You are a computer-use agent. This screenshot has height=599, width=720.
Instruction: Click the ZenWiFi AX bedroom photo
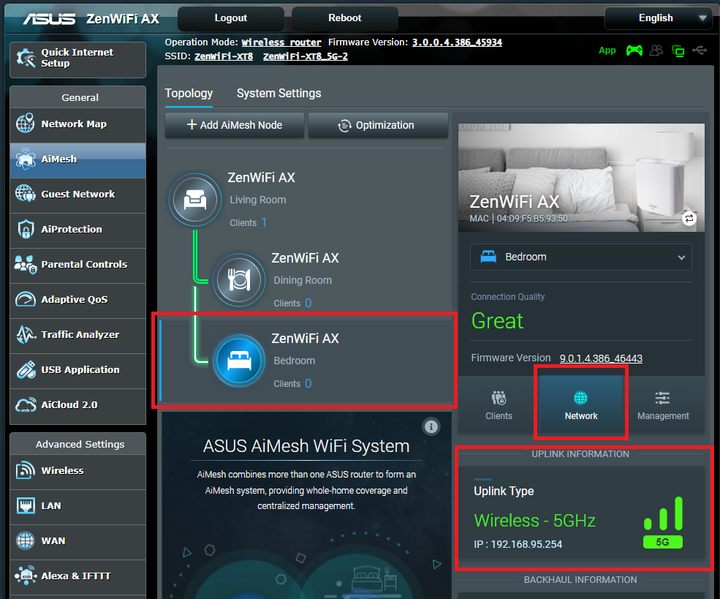click(x=581, y=177)
